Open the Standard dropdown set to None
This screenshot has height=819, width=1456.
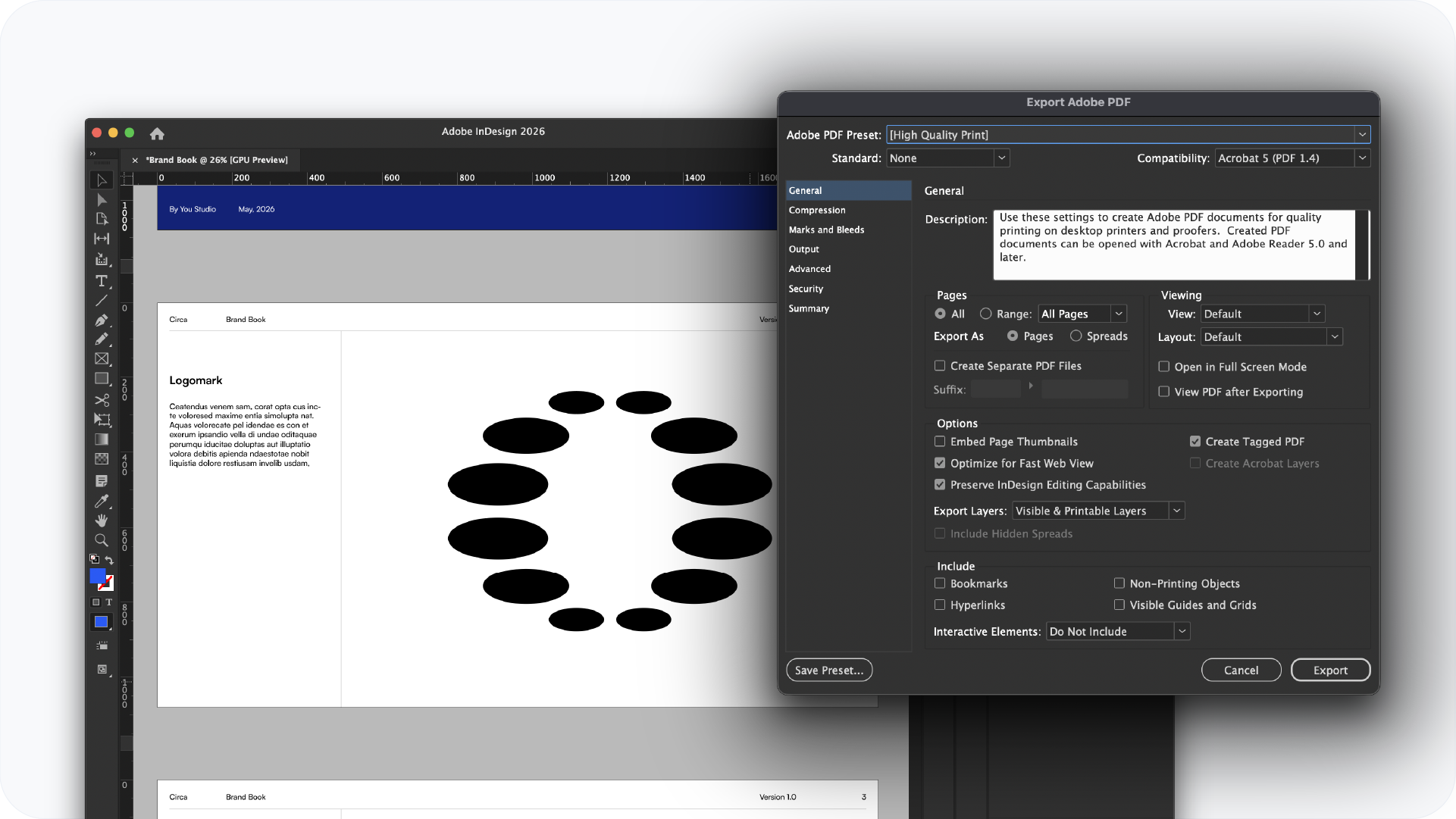tap(947, 158)
